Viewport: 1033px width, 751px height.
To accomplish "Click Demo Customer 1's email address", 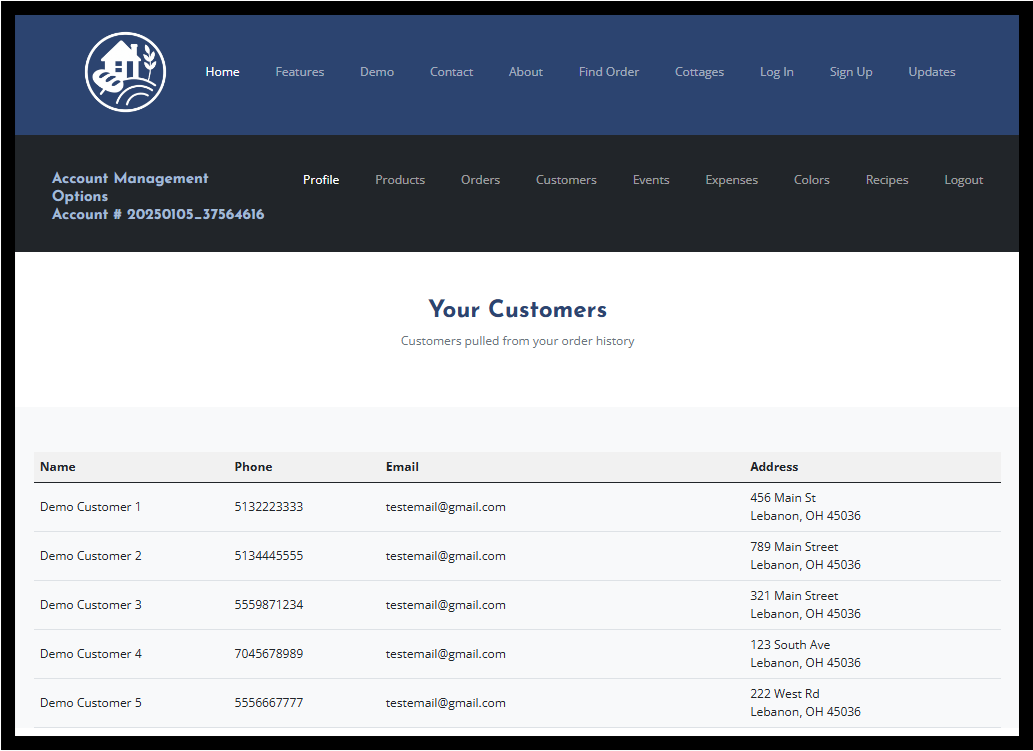I will pos(445,507).
